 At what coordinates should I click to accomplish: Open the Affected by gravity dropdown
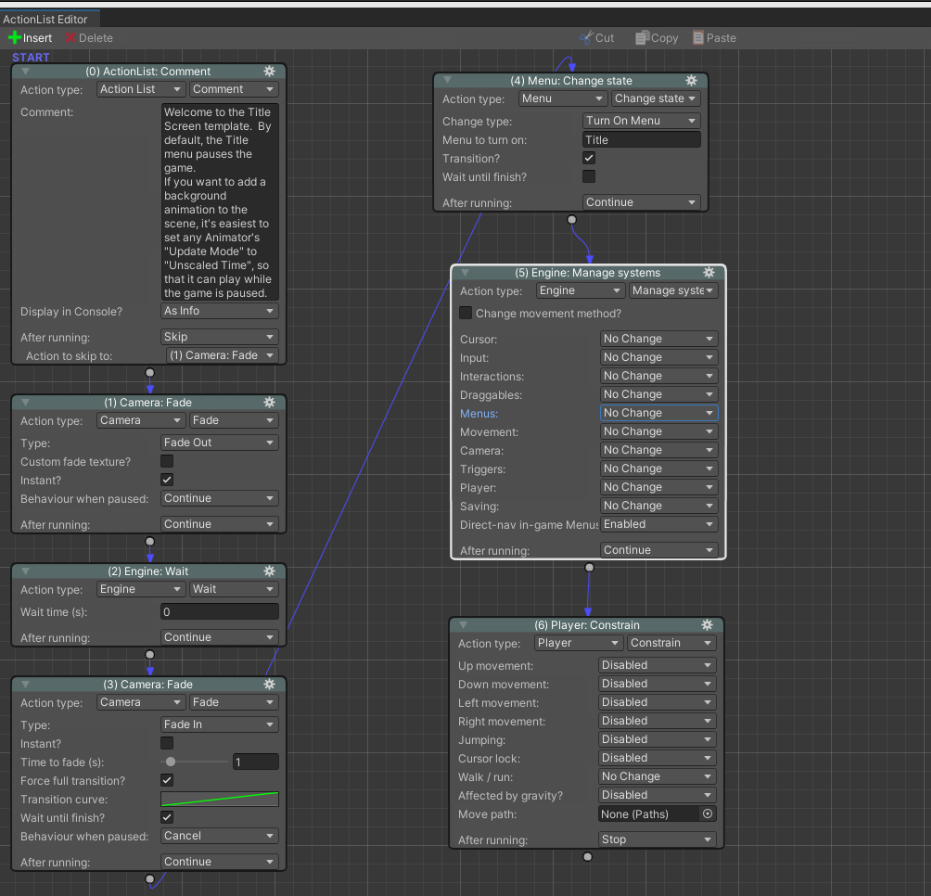[x=657, y=795]
